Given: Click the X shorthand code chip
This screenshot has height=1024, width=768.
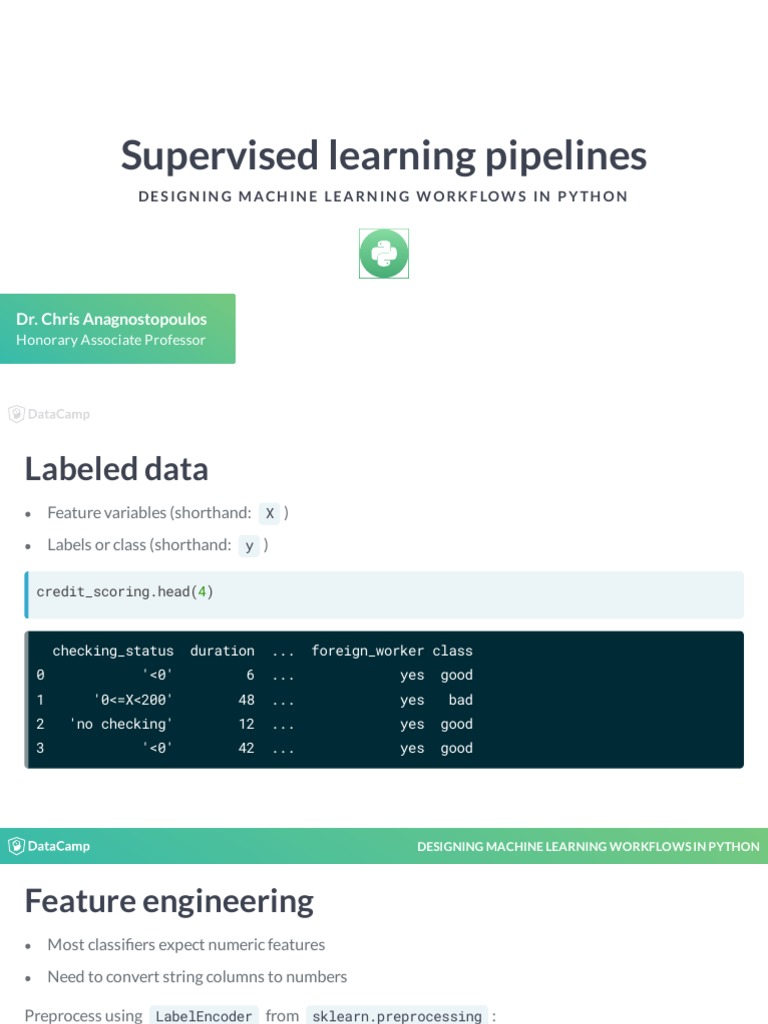Looking at the screenshot, I should 270,513.
